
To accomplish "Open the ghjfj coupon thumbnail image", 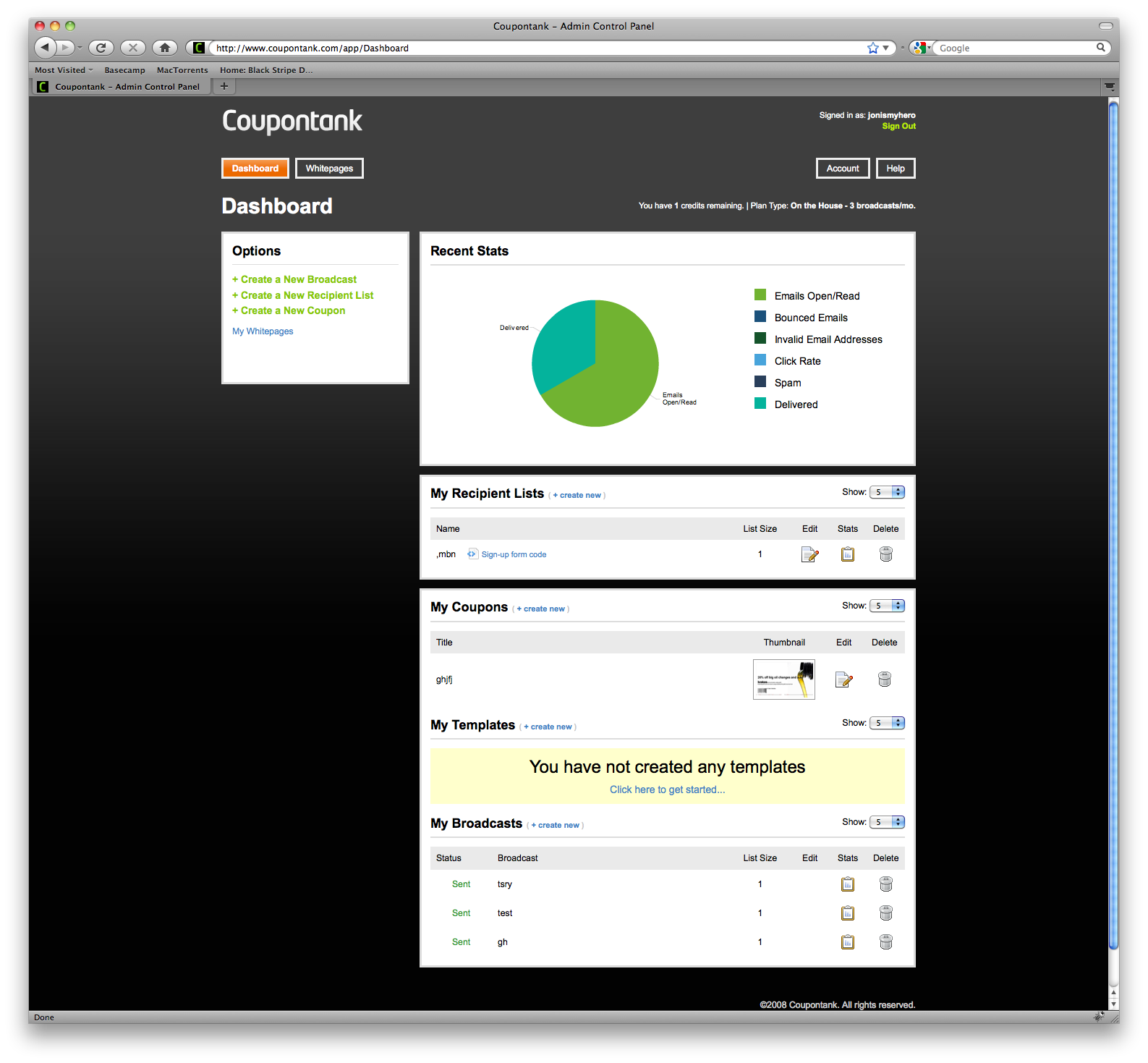I will coord(784,679).
